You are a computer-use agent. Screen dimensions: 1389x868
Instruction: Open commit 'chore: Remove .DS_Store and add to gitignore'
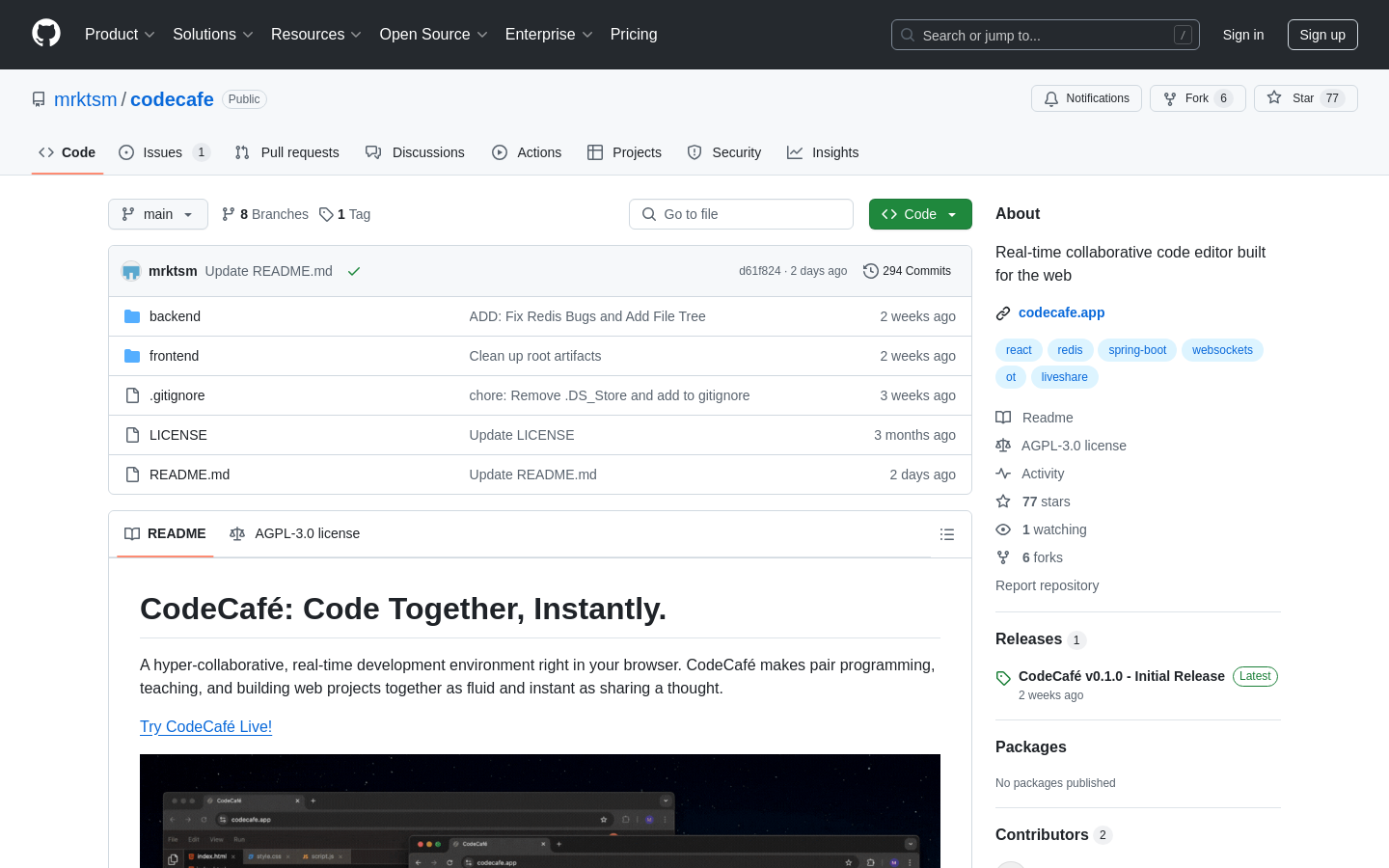click(610, 395)
